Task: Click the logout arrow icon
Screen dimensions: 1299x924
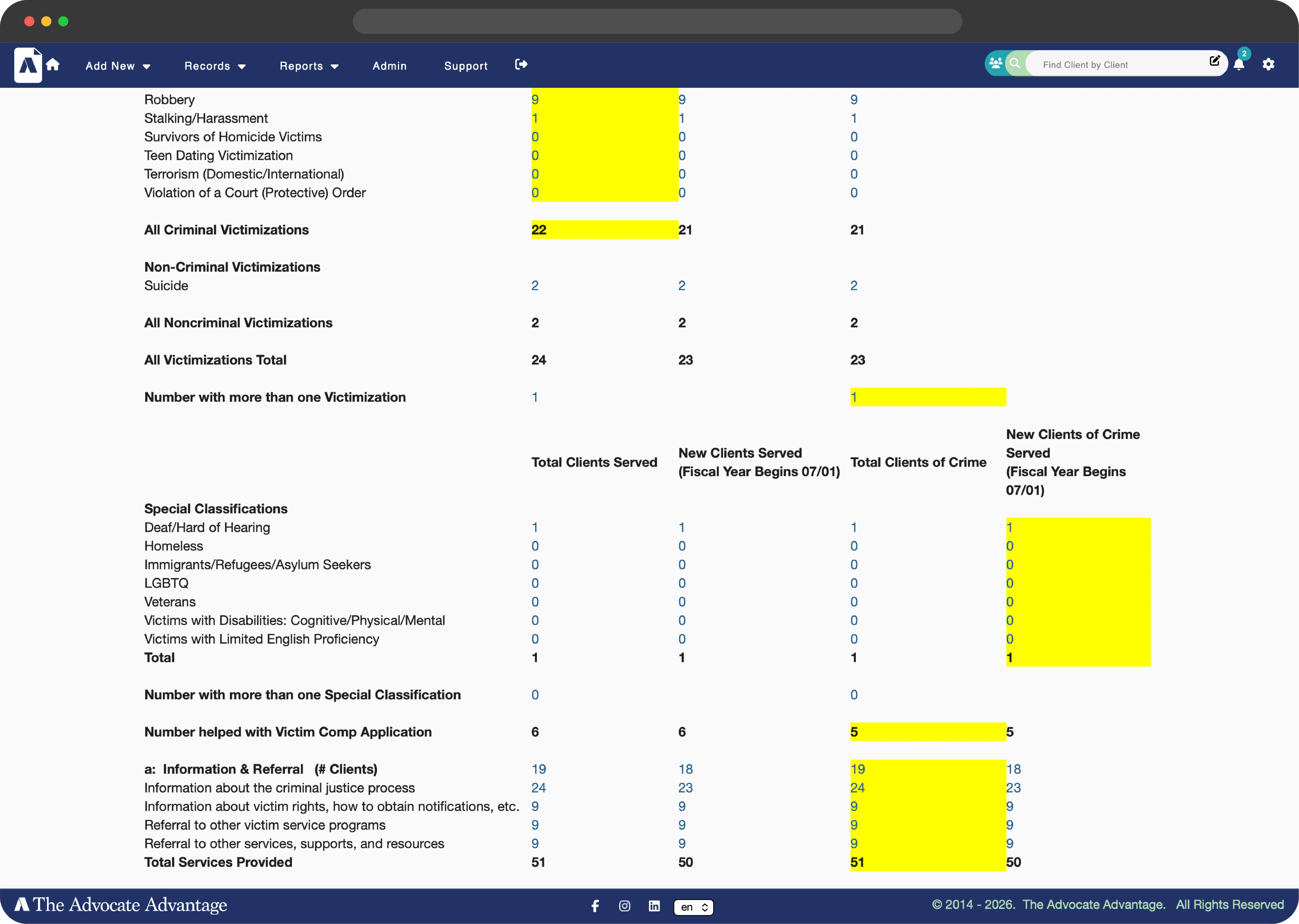Action: 521,64
